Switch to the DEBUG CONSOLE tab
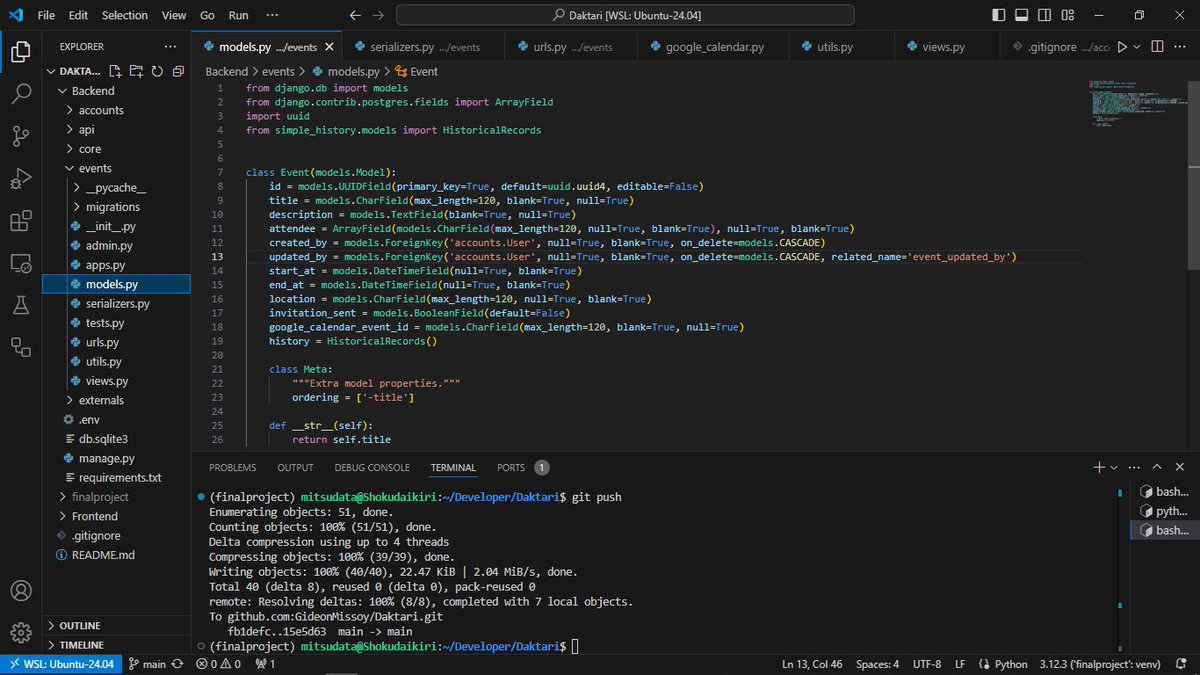1200x675 pixels. click(372, 468)
